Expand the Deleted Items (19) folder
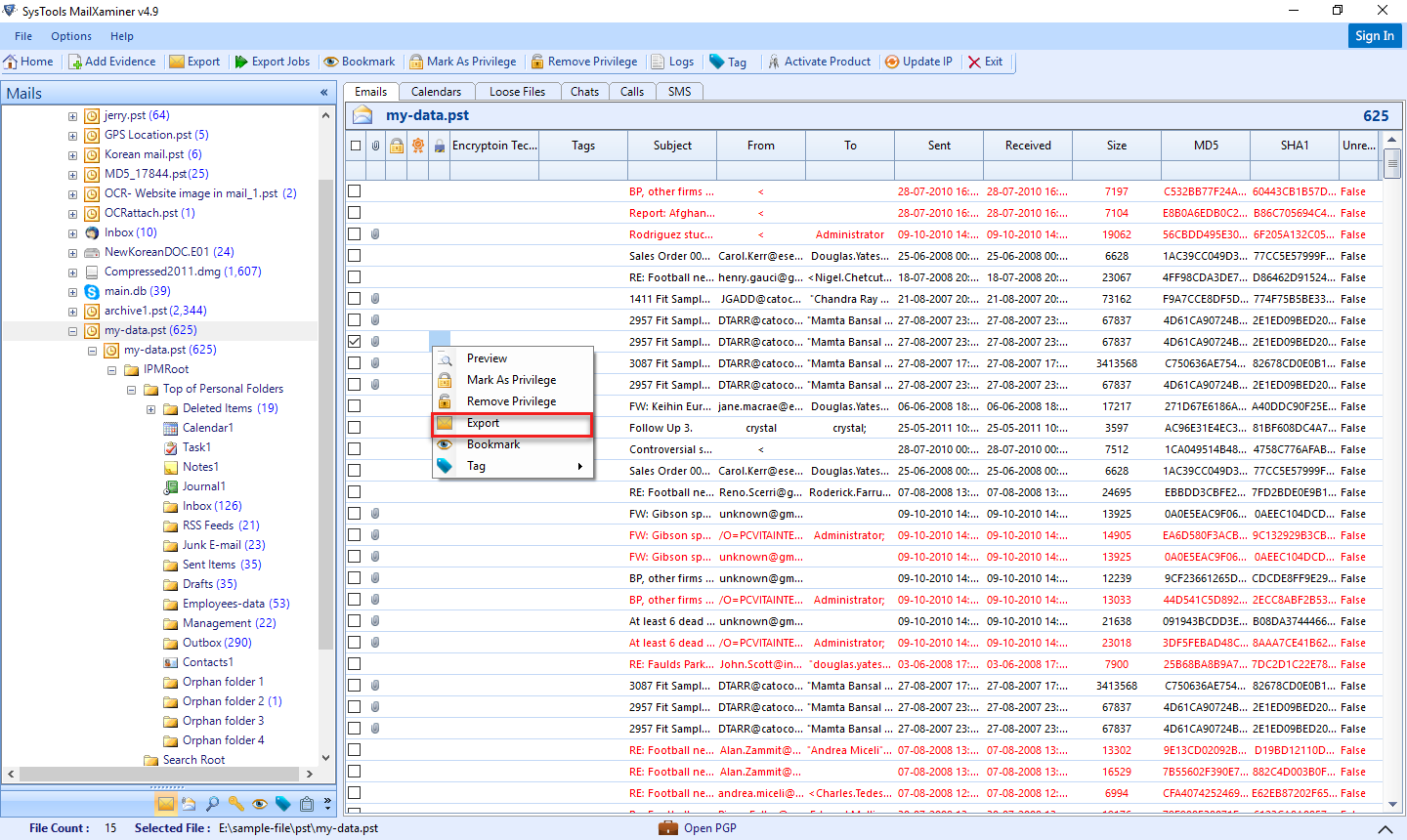Image resolution: width=1407 pixels, height=840 pixels. 150,409
